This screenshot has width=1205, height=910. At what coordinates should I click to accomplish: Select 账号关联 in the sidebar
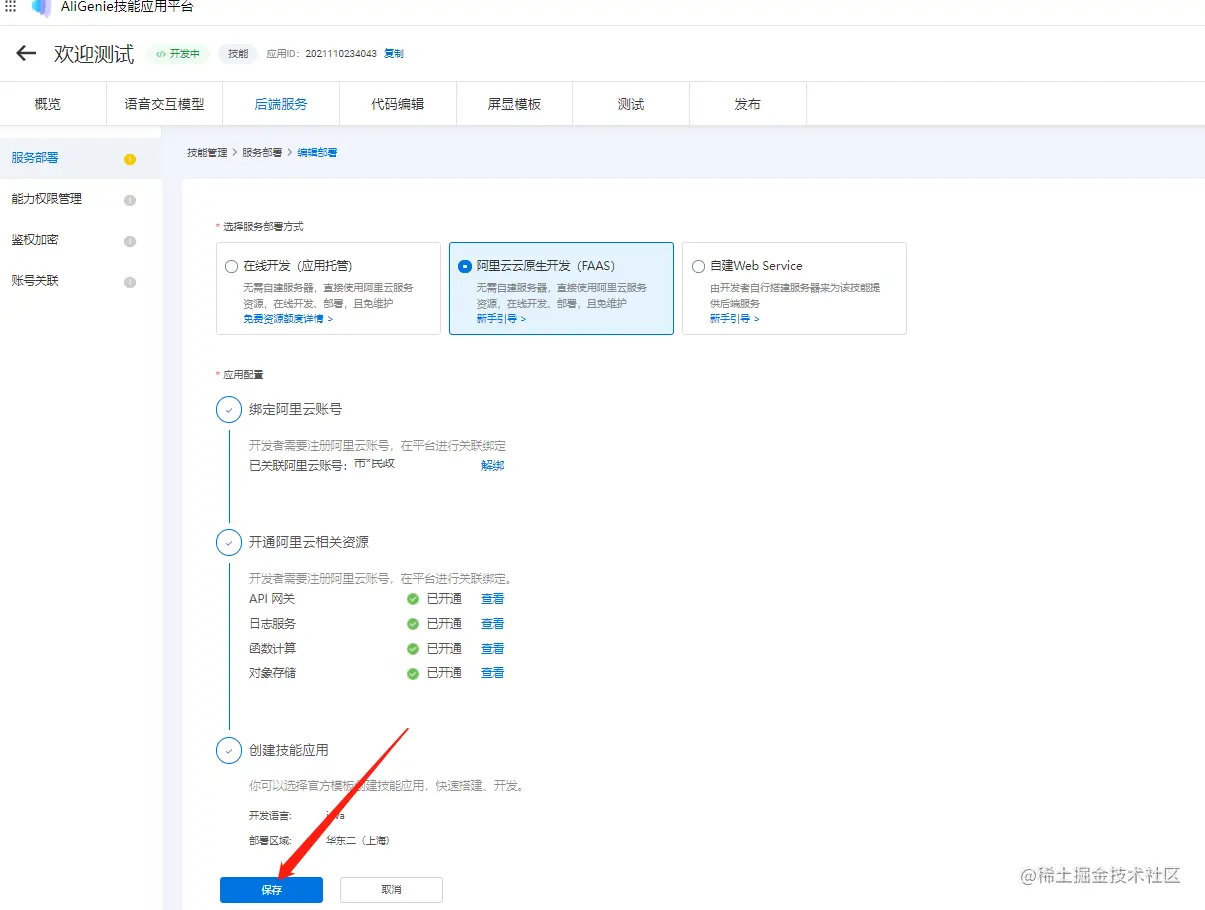(x=80, y=281)
